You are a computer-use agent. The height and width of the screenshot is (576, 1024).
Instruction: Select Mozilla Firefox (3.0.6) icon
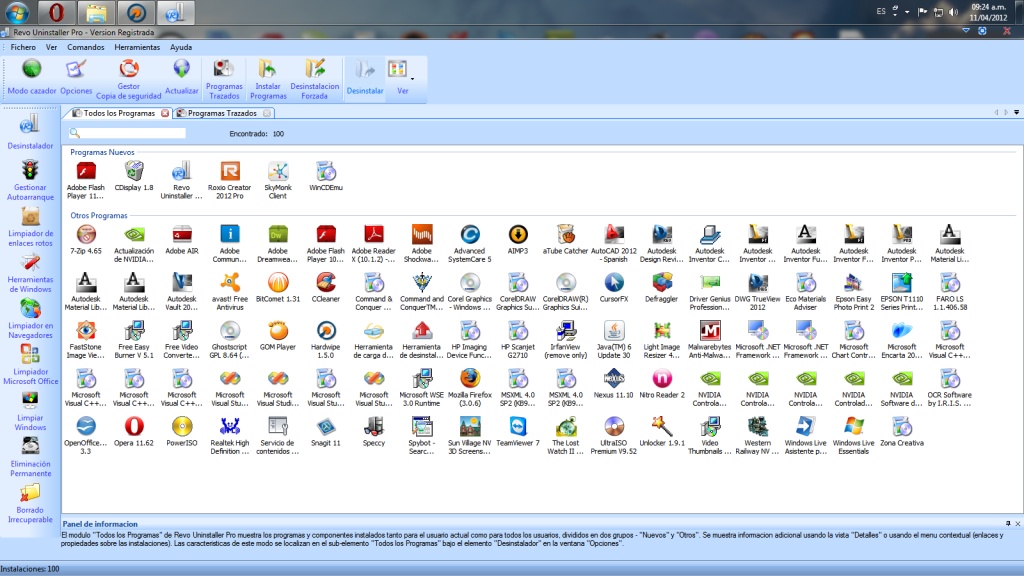tap(470, 387)
